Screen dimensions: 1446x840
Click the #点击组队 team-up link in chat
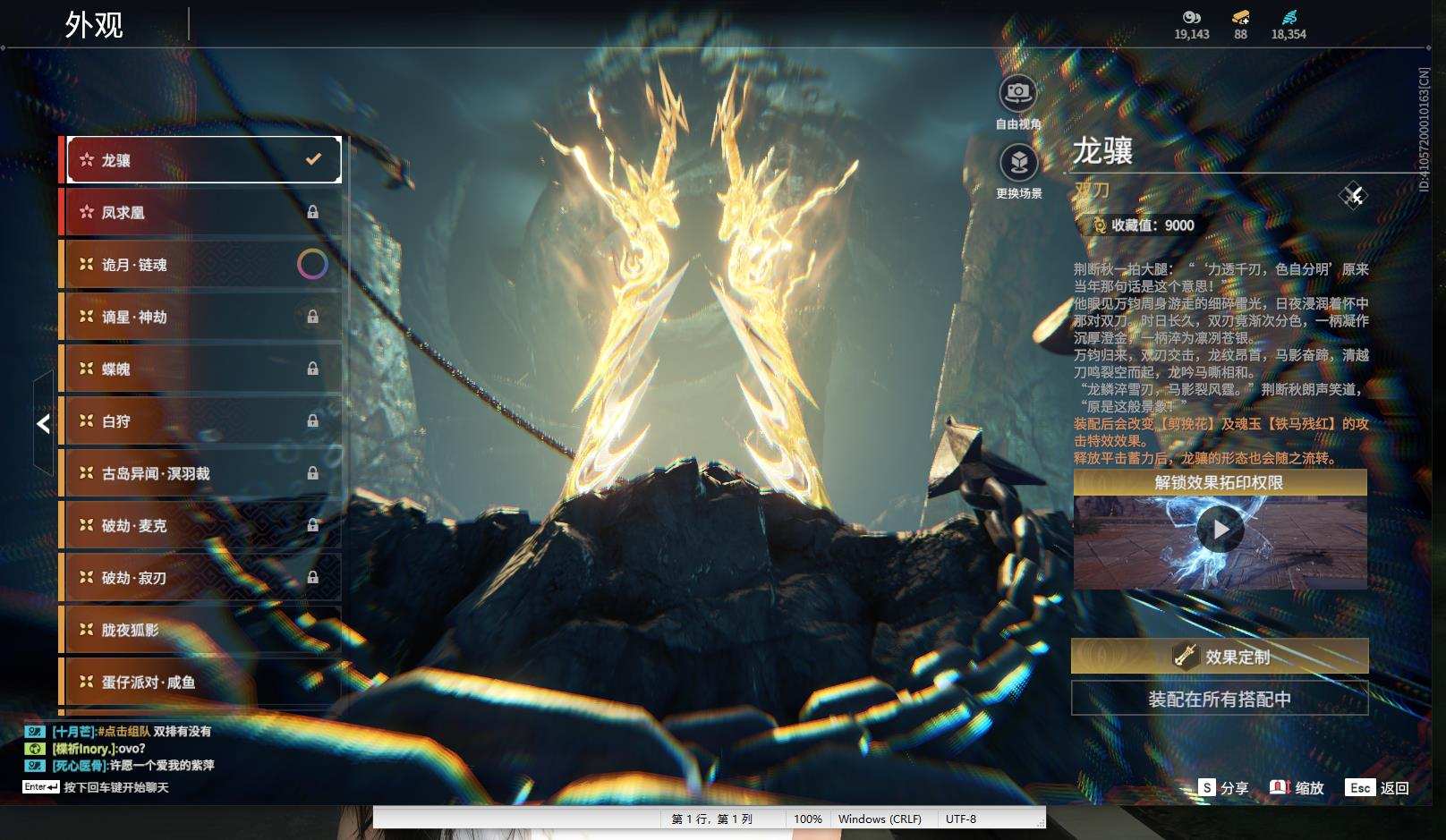point(123,732)
